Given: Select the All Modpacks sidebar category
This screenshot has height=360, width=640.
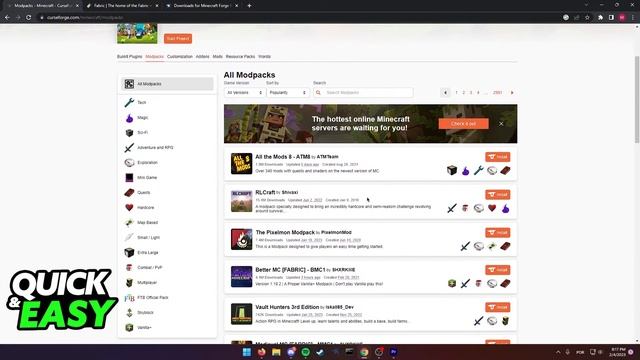Looking at the screenshot, I should (167, 84).
